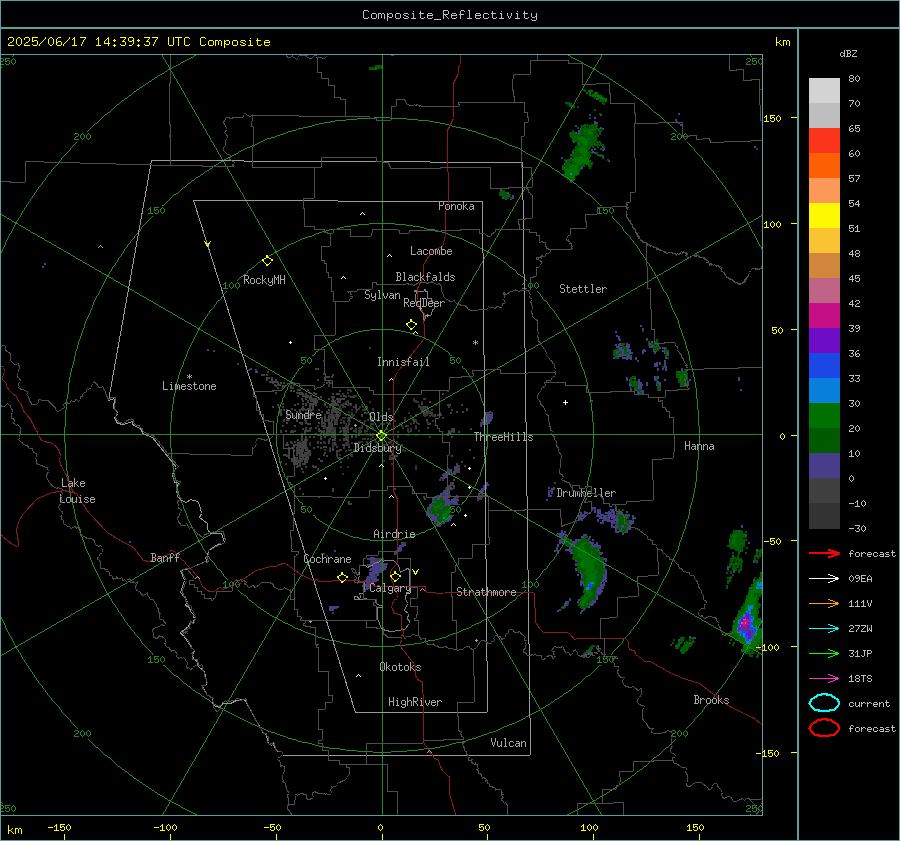
Task: Pick the bright red 65-60 dBZ swatch
Action: click(x=824, y=141)
